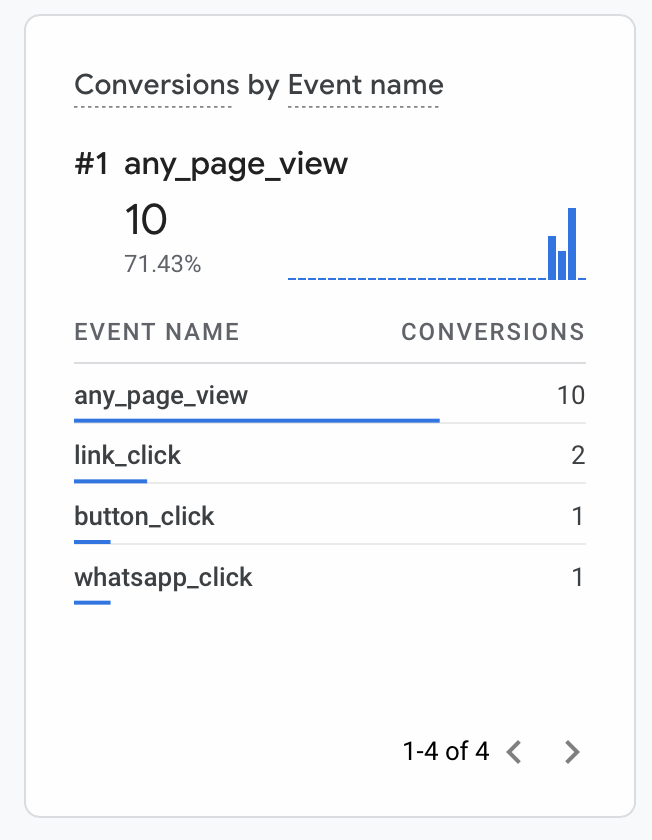
Task: Go to previous page using left chevron
Action: 514,752
